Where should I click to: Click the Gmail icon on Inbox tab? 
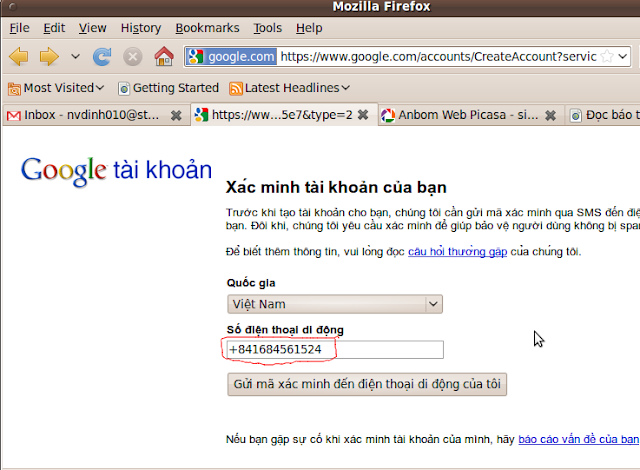14,115
